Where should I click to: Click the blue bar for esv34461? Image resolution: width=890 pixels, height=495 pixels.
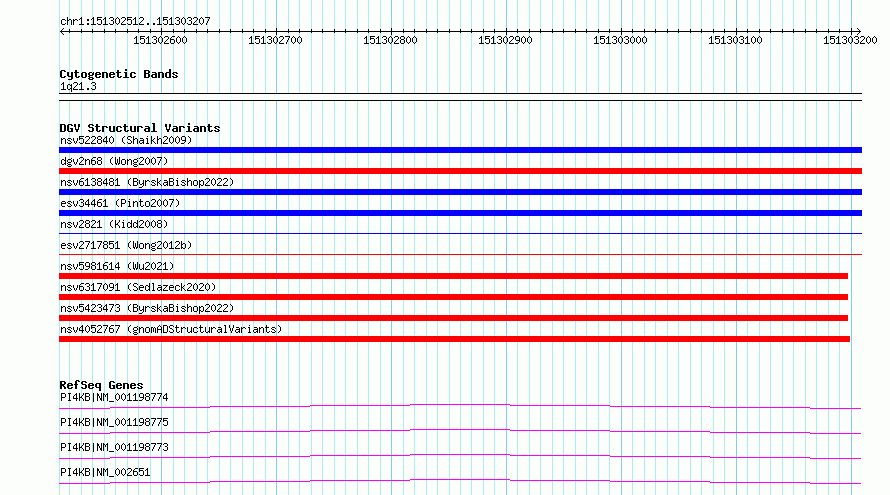pos(460,213)
